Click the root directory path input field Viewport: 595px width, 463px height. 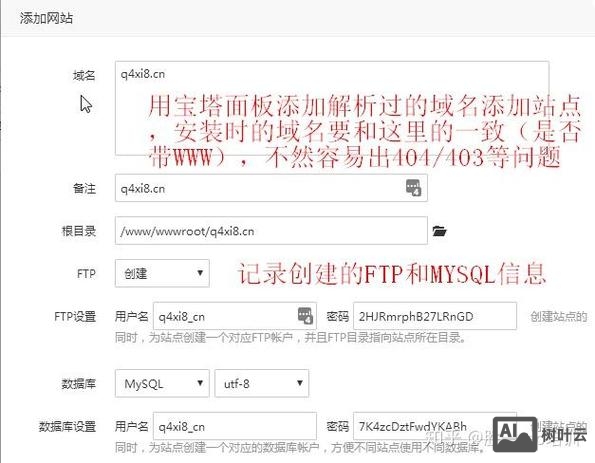[271, 231]
